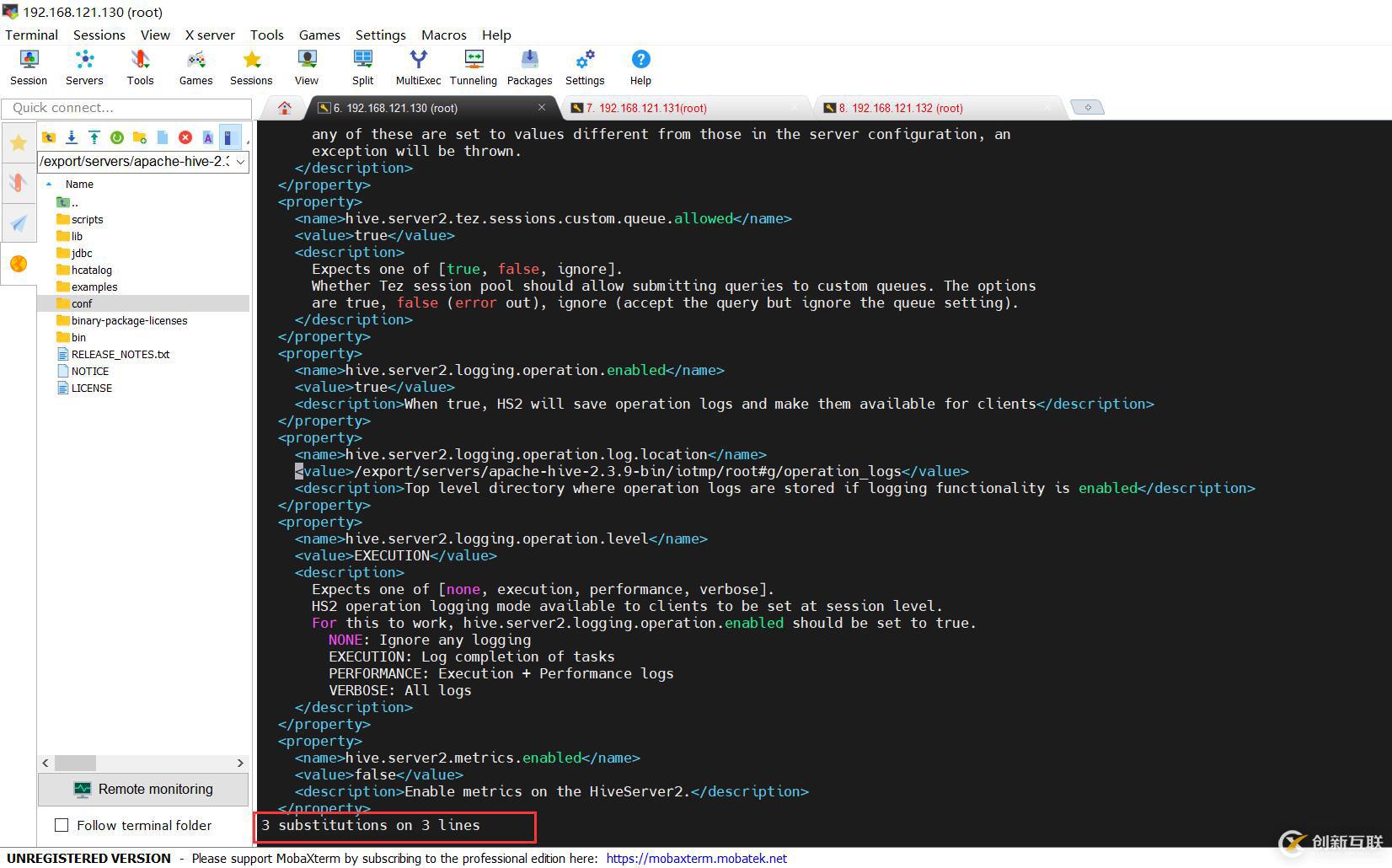The width and height of the screenshot is (1392, 868).
Task: Click the file browser horizontal scrollbar thumb
Action: coord(75,763)
